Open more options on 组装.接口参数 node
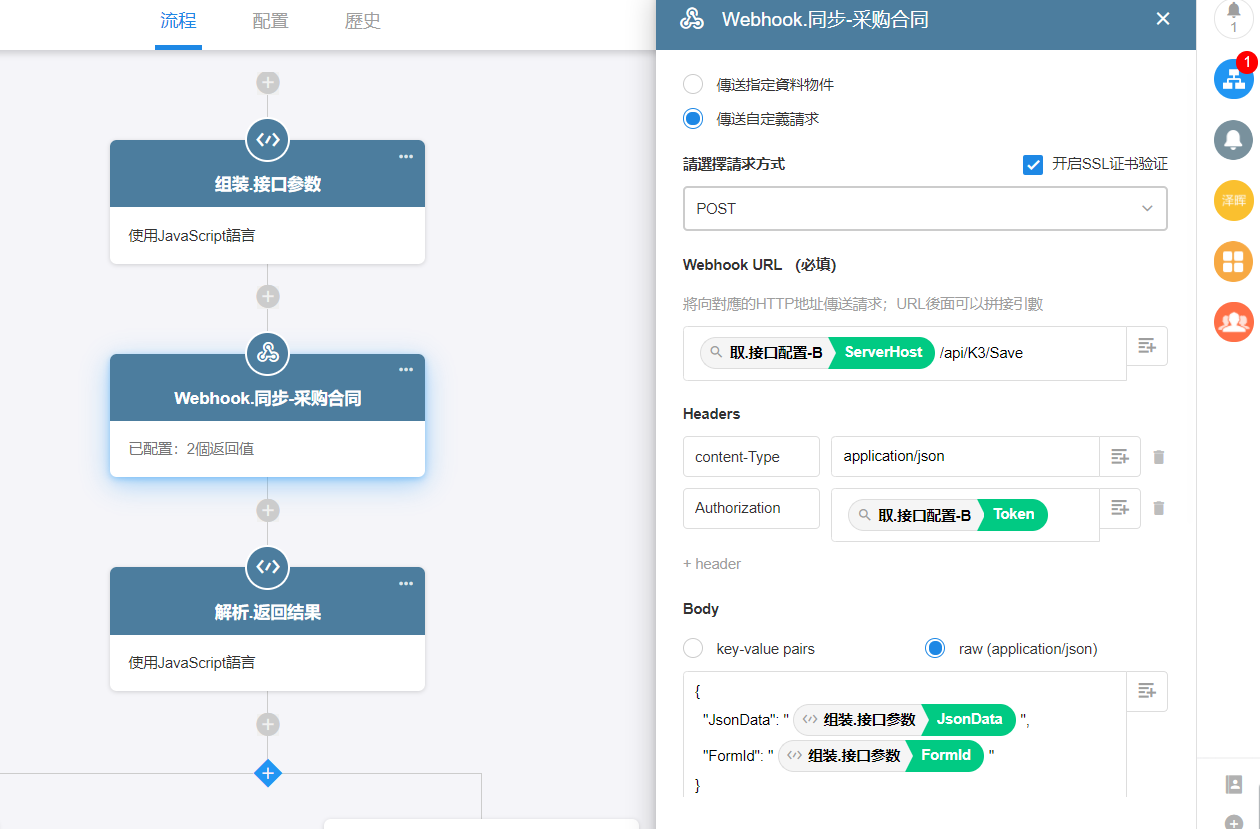1260x829 pixels. coord(406,156)
